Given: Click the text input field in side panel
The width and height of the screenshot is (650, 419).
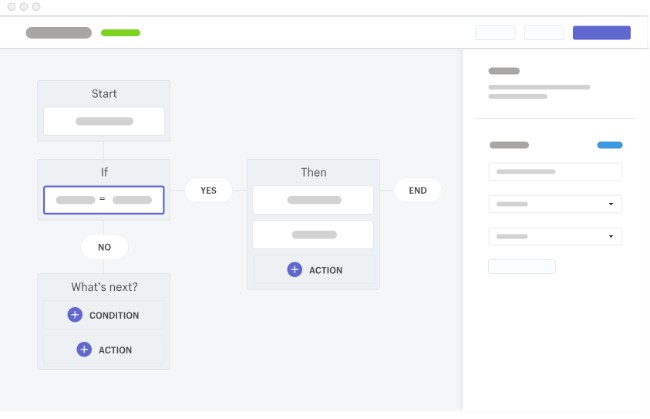Looking at the screenshot, I should (x=555, y=172).
